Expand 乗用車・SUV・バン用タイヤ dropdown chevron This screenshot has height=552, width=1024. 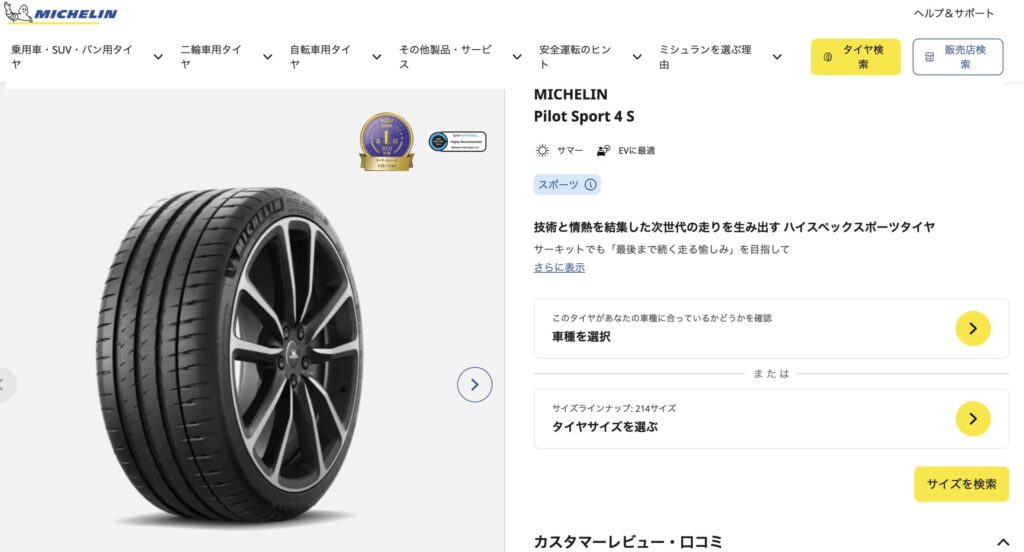click(x=158, y=57)
